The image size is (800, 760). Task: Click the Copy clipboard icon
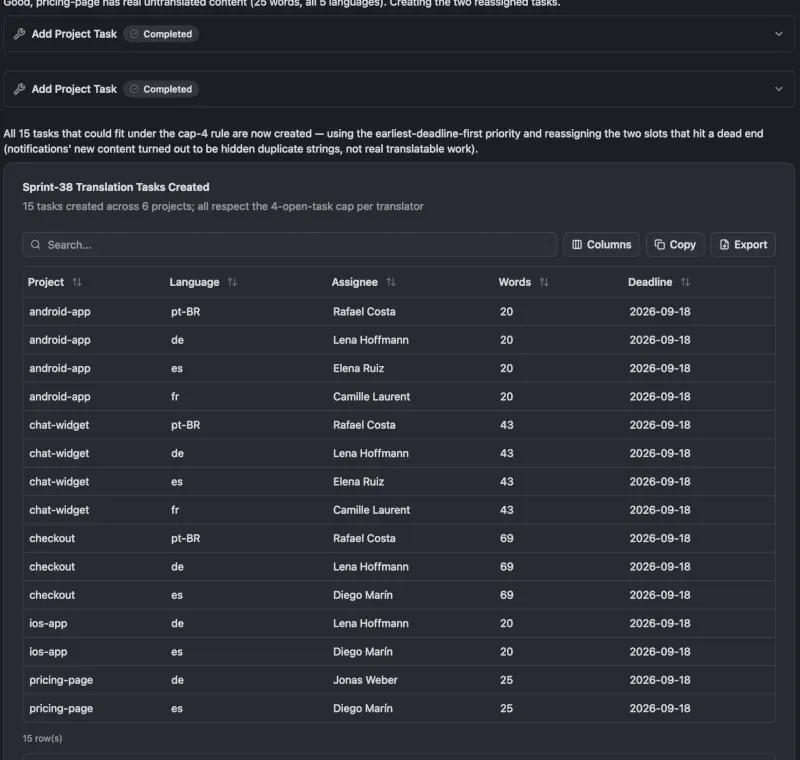click(660, 245)
